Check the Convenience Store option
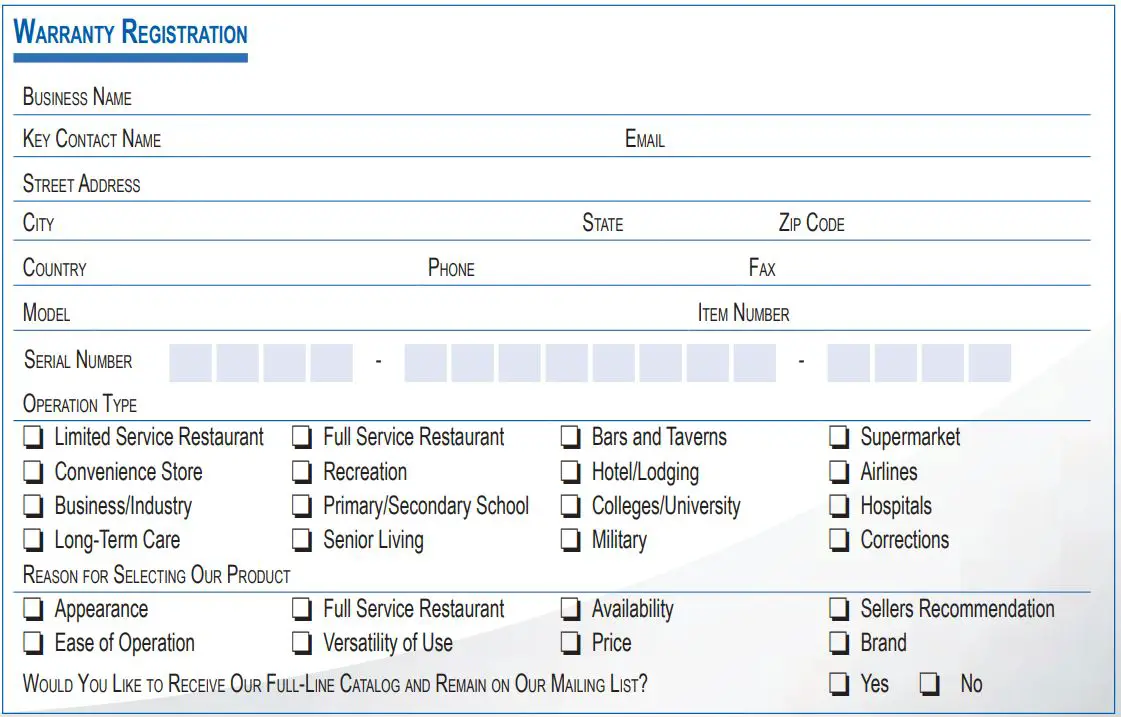The width and height of the screenshot is (1121, 717). (34, 472)
